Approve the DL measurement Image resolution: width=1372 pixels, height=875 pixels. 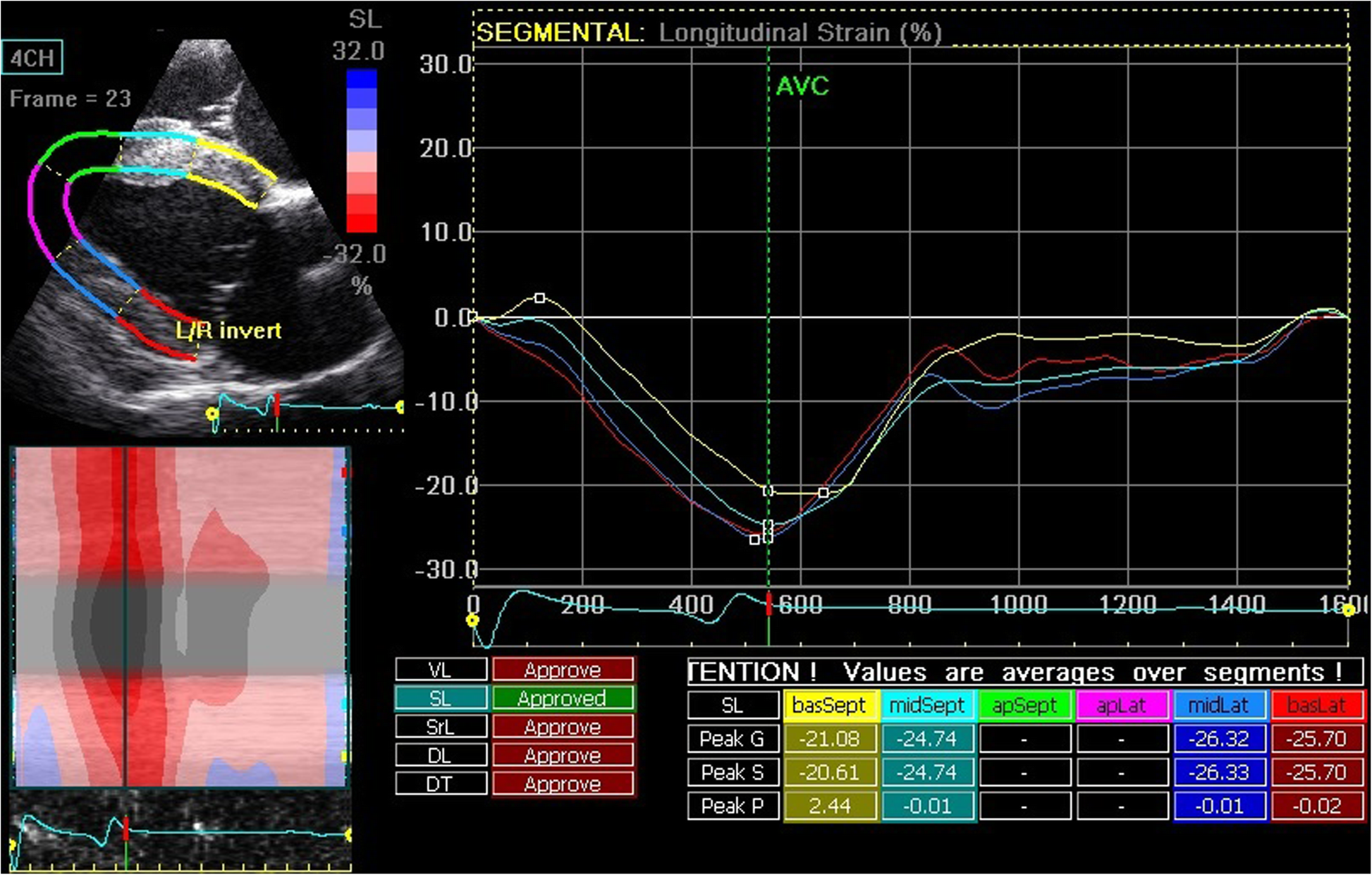pos(563,756)
